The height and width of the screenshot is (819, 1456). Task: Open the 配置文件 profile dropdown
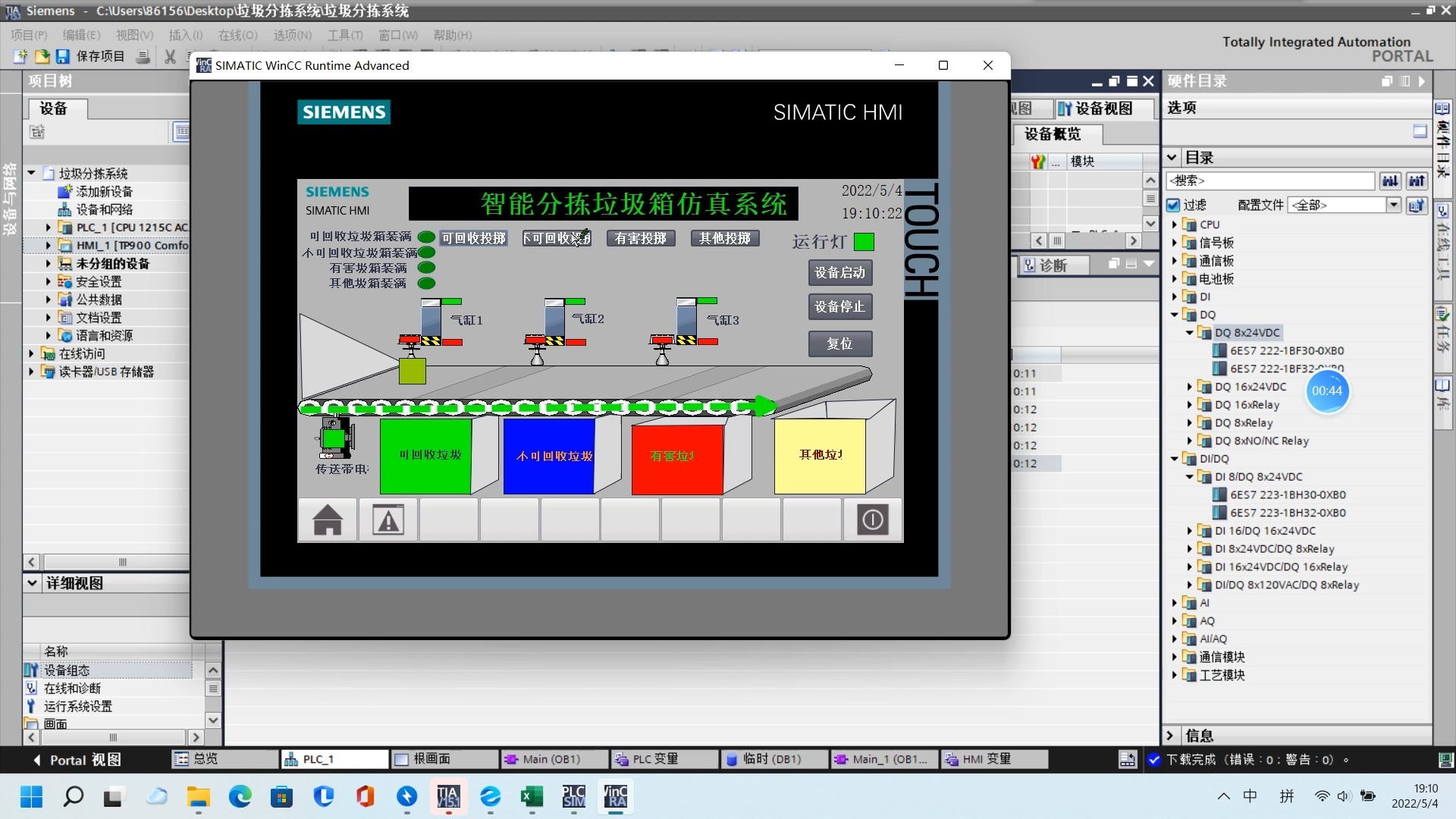(1393, 206)
